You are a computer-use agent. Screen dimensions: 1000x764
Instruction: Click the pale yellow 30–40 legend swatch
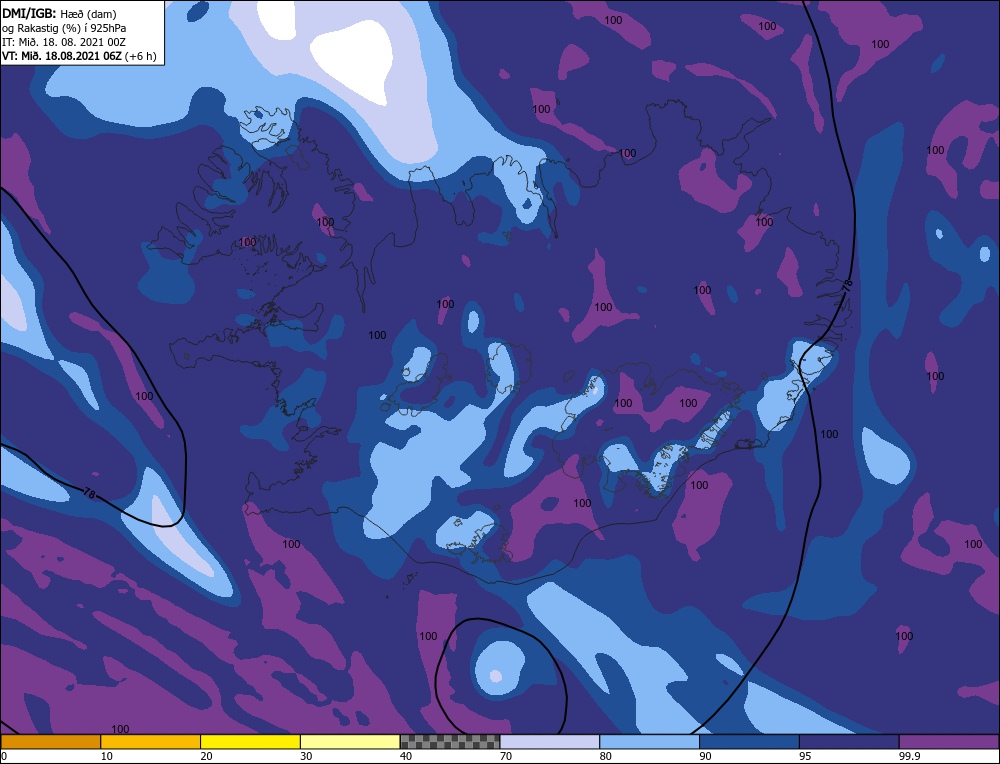coord(350,742)
